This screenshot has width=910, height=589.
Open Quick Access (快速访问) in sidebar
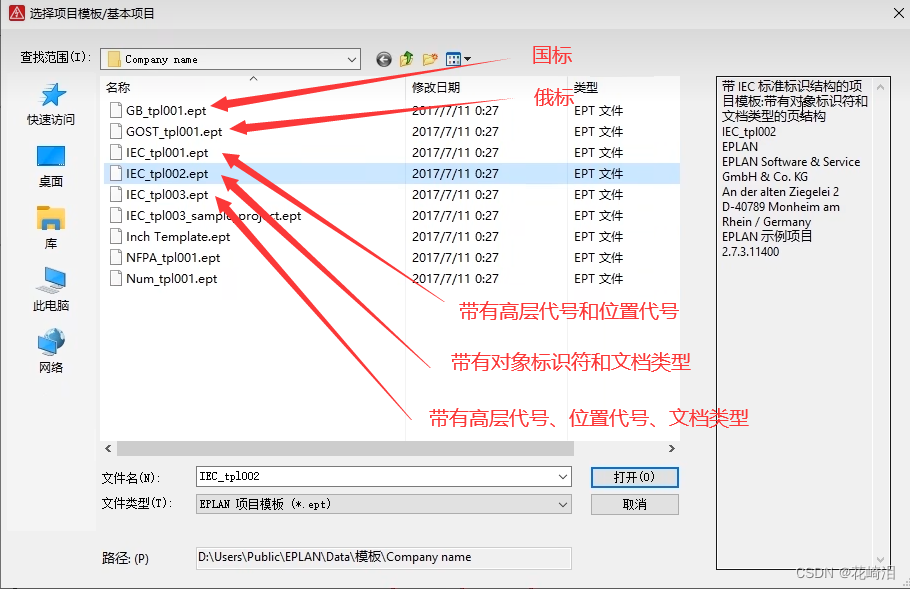(51, 104)
